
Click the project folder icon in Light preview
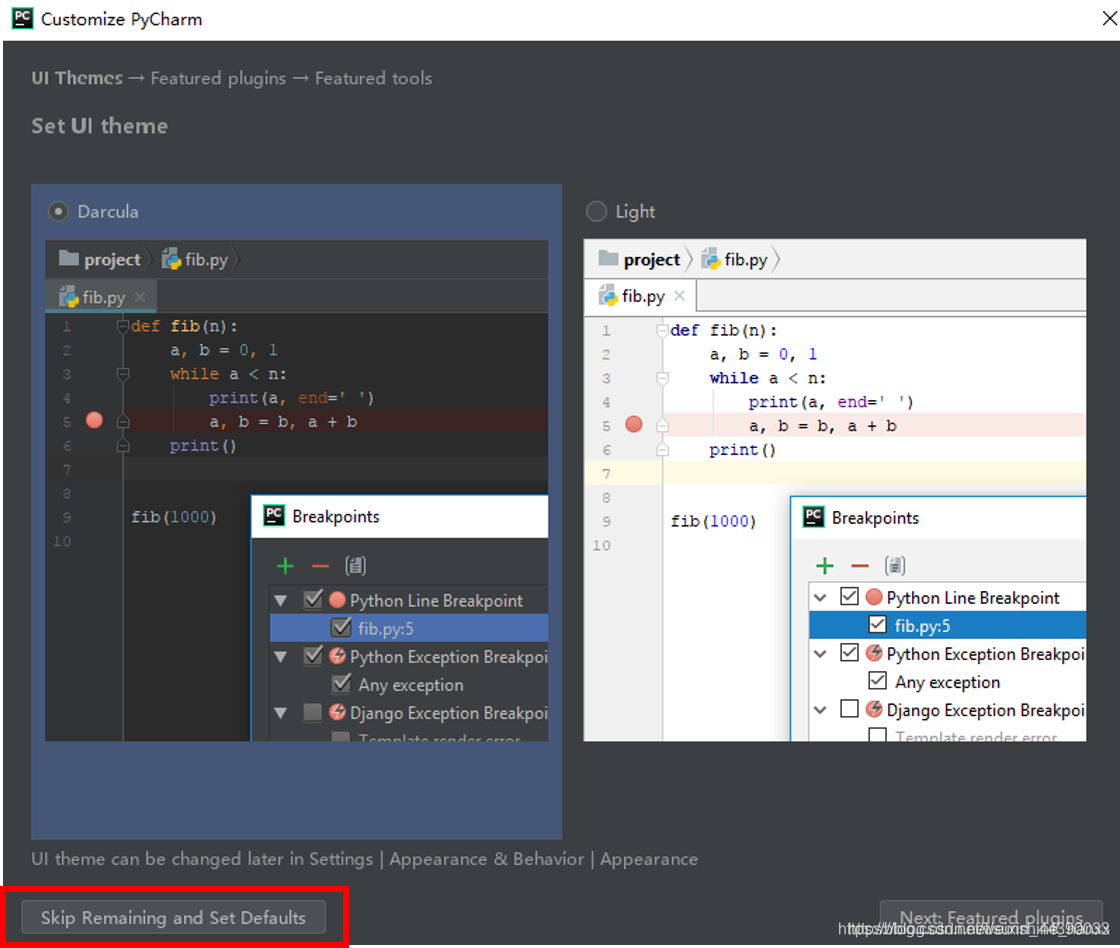tap(608, 258)
